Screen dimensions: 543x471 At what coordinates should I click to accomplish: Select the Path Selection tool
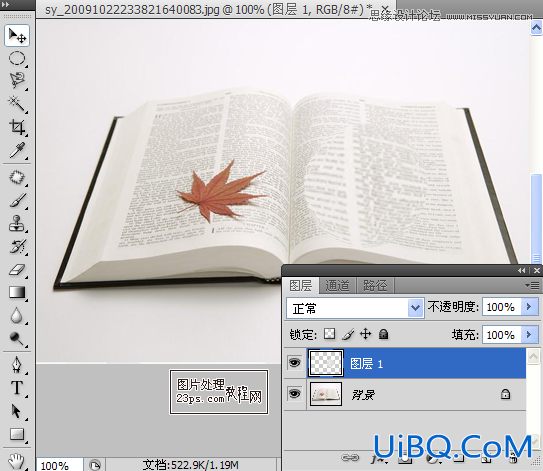click(17, 411)
